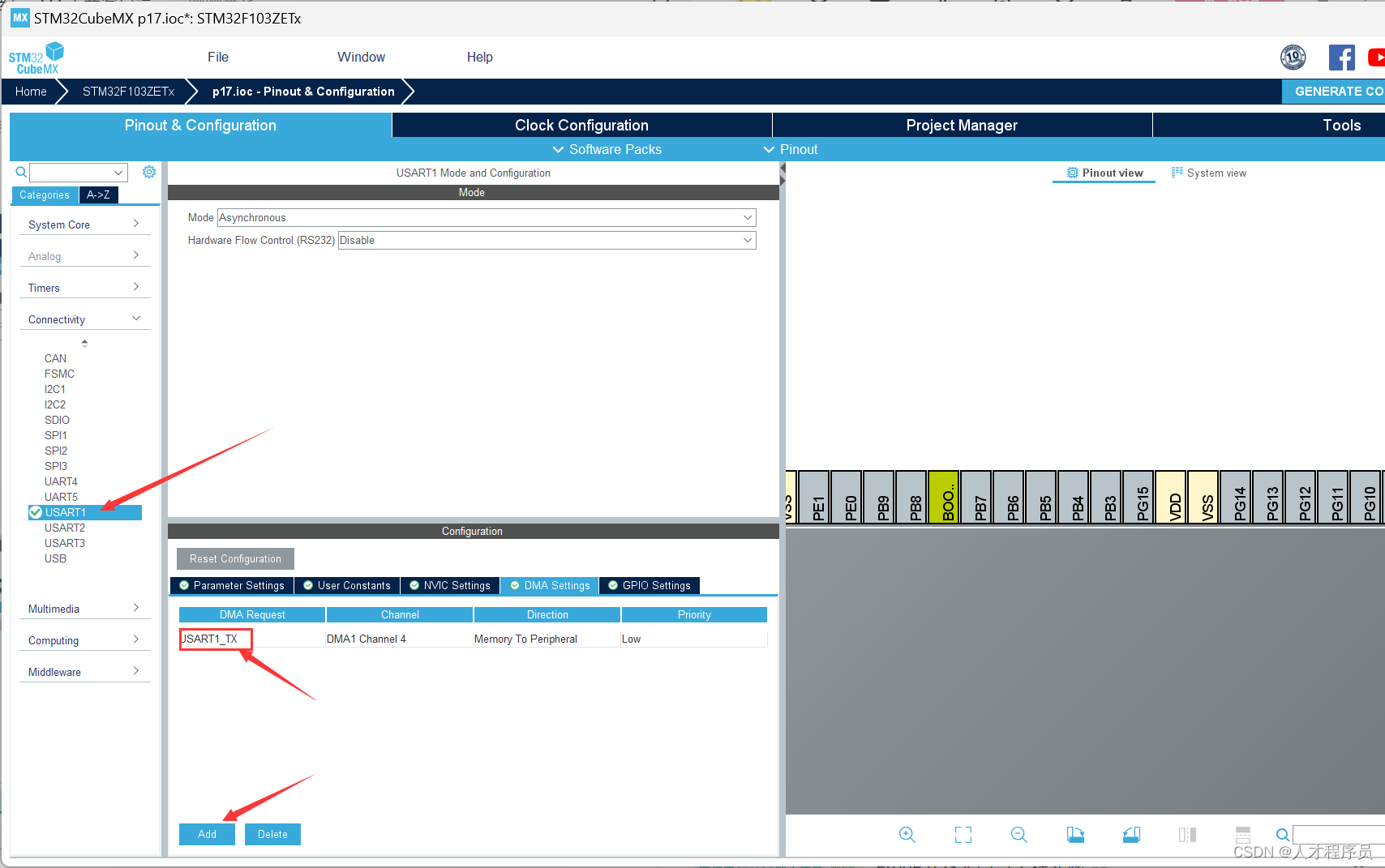The image size is (1385, 868).
Task: Click the horizontal split view icon
Action: (1243, 834)
